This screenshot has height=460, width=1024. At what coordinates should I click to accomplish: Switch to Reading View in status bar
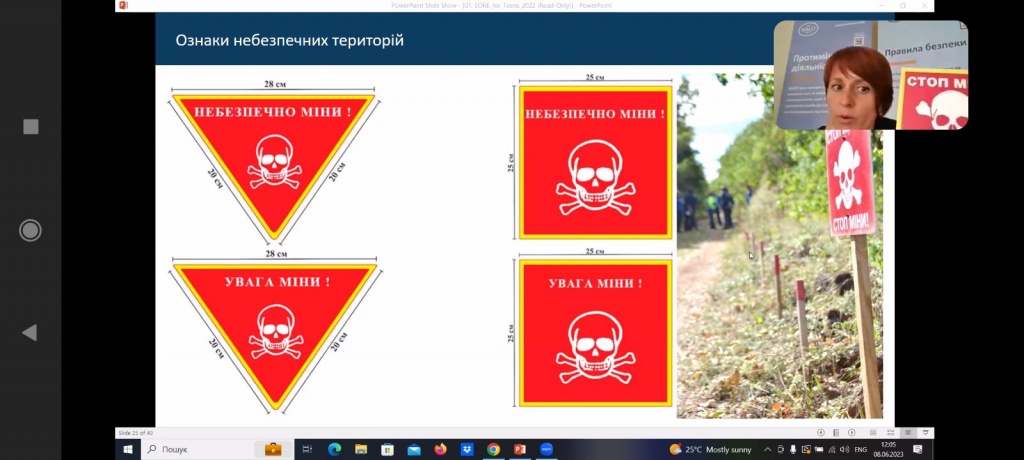908,432
